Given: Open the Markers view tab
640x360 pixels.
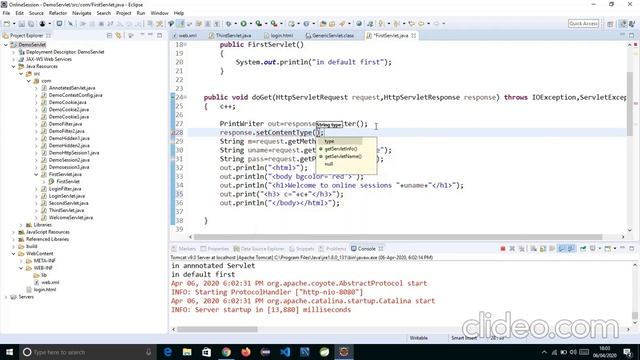Looking at the screenshot, I should (184, 249).
